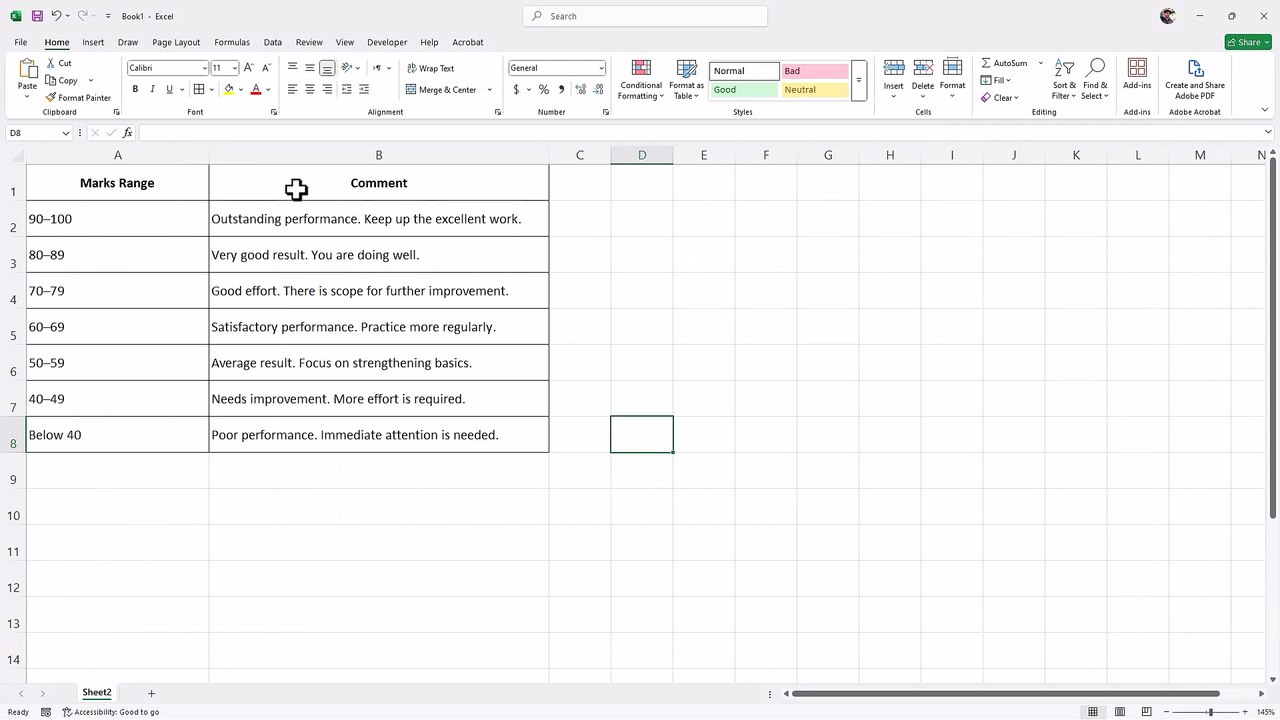This screenshot has width=1280, height=720.
Task: Open Find & Select
Action: (1095, 79)
